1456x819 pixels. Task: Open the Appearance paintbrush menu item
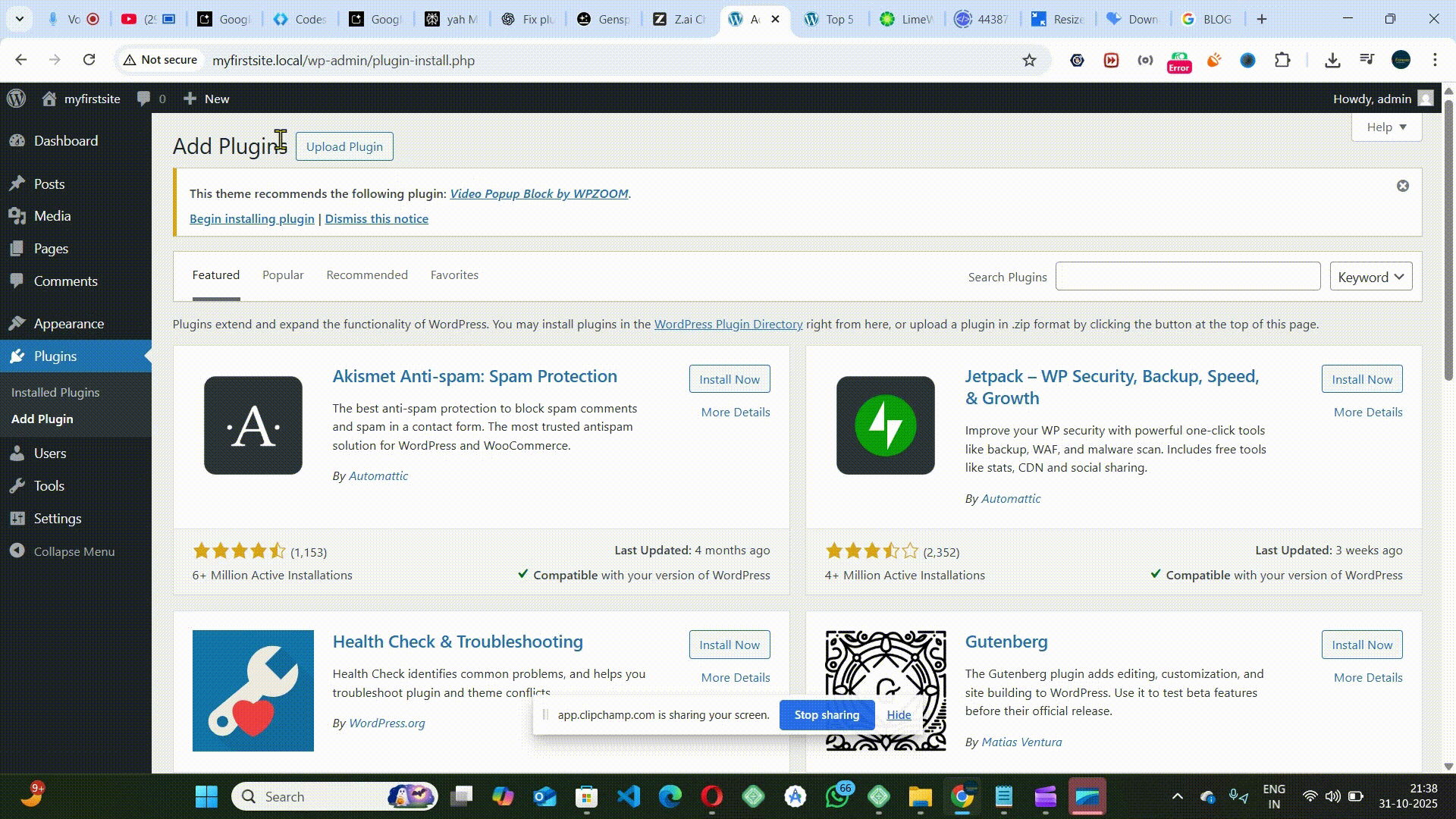click(17, 324)
